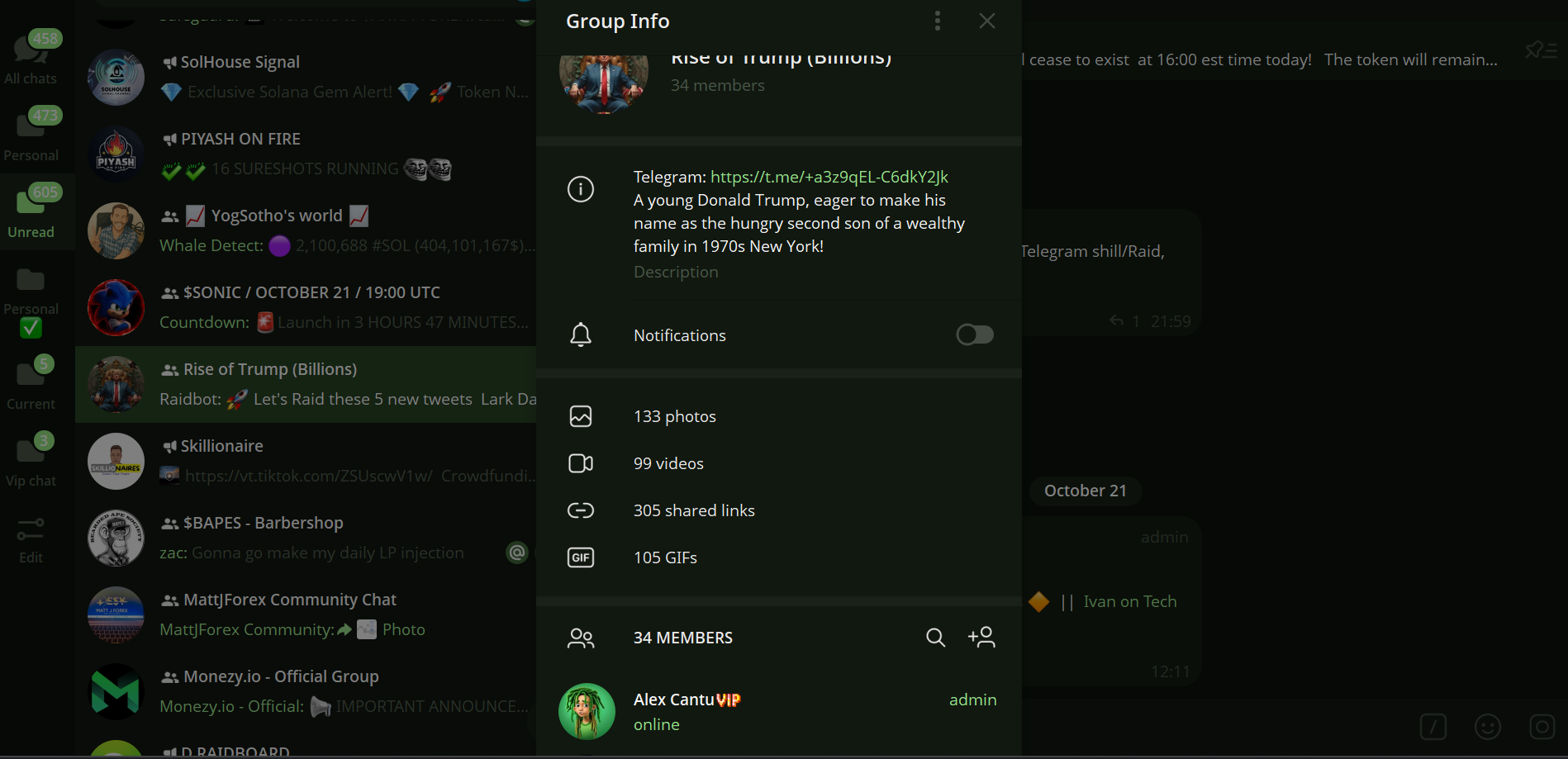Image resolution: width=1568 pixels, height=759 pixels.
Task: Open the emoji picker in message bar
Action: click(x=1487, y=727)
